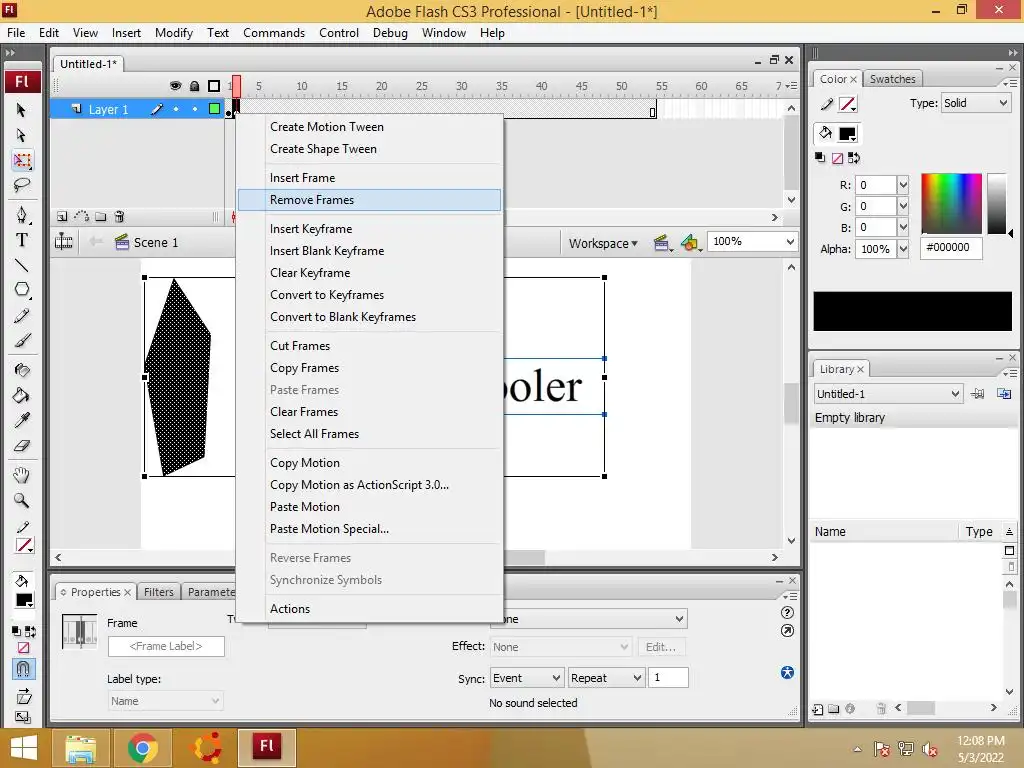This screenshot has height=768, width=1024.
Task: Toggle Snap to Objects magnet
Action: click(23, 669)
